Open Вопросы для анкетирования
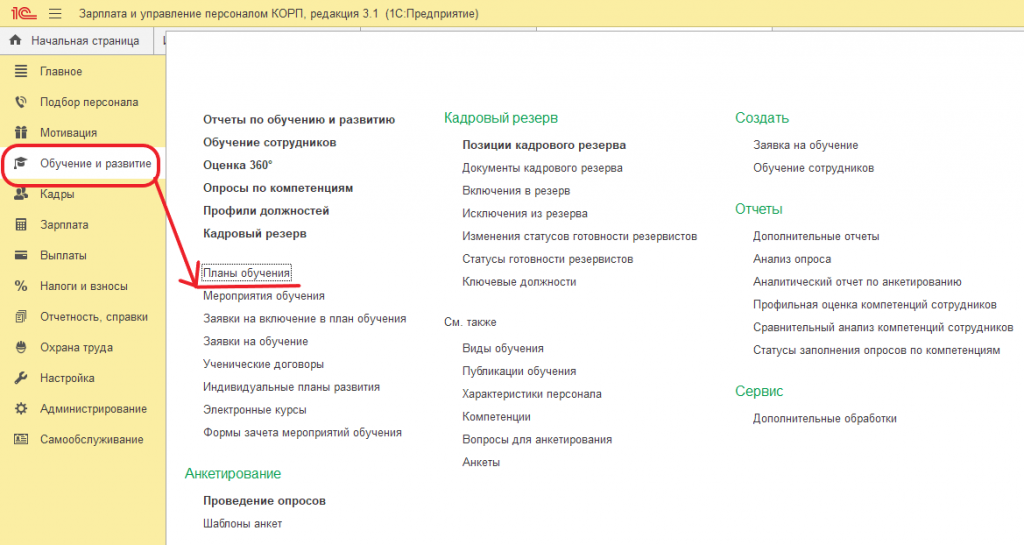The height and width of the screenshot is (545, 1024). point(537,440)
